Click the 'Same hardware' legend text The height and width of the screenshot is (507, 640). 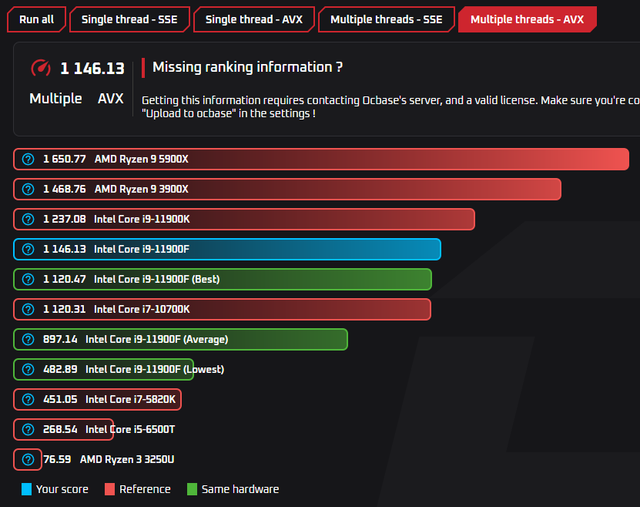tap(240, 489)
